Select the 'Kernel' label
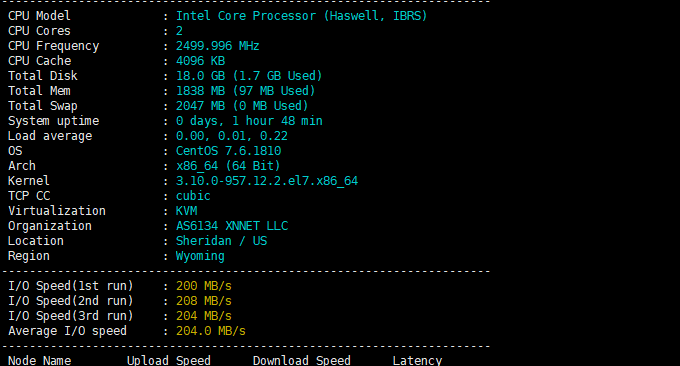This screenshot has height=366, width=680. (29, 181)
